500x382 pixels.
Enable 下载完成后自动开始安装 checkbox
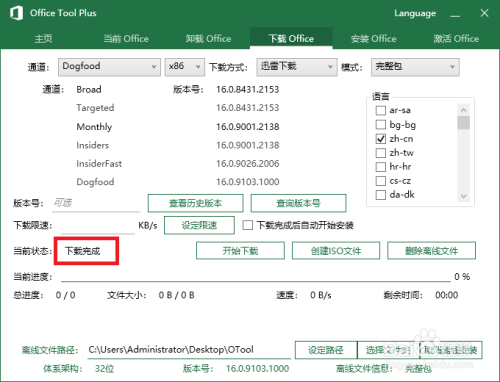coord(248,225)
